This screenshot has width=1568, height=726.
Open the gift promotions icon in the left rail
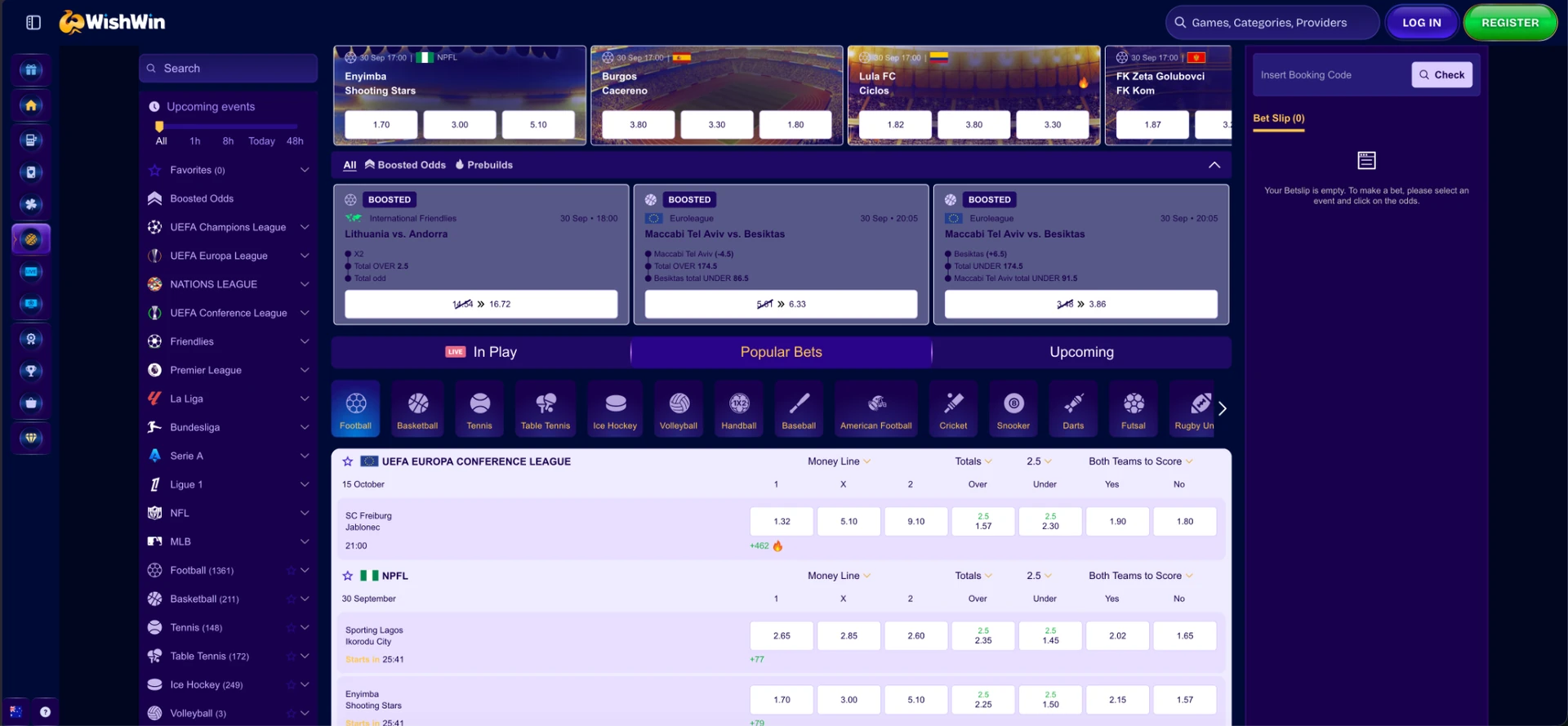click(x=31, y=70)
